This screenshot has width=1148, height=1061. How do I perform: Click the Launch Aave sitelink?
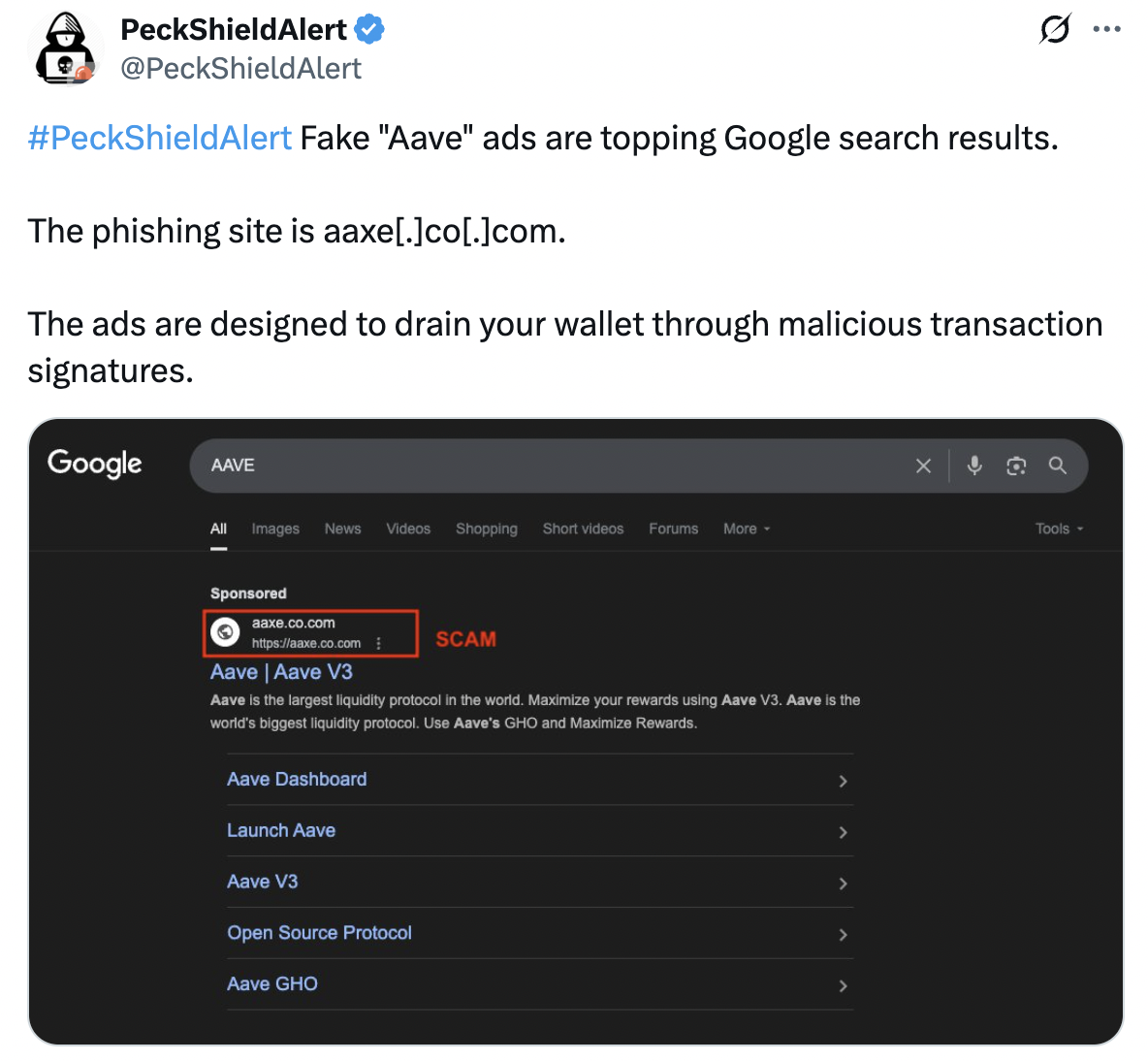click(281, 830)
